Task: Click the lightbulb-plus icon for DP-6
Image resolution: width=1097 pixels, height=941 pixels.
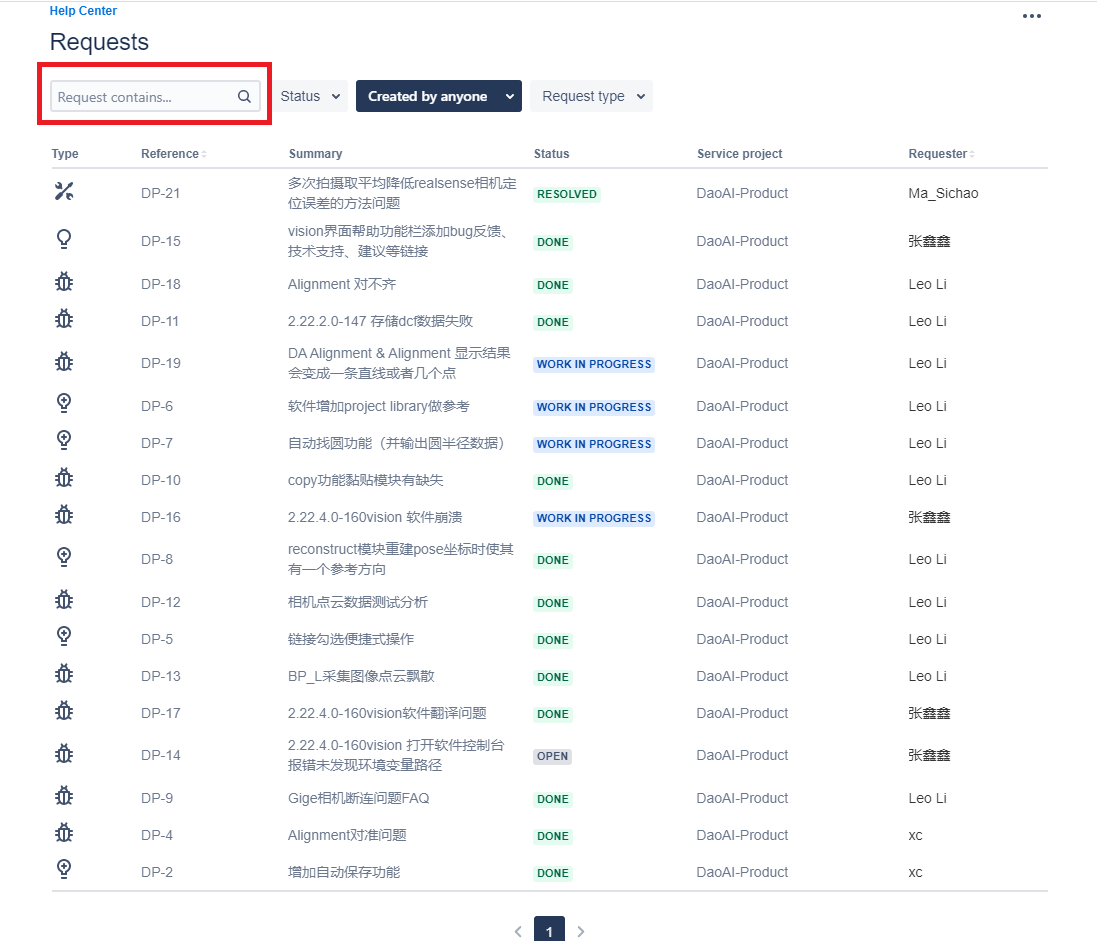Action: 64,403
